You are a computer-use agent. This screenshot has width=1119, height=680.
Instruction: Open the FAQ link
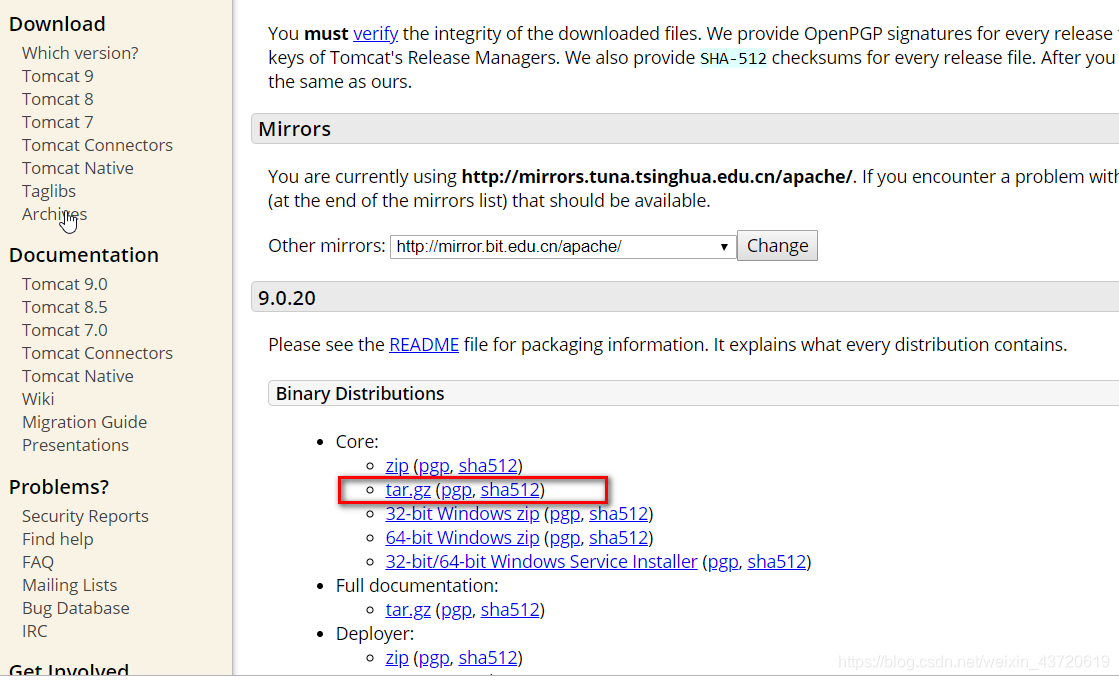(x=38, y=562)
